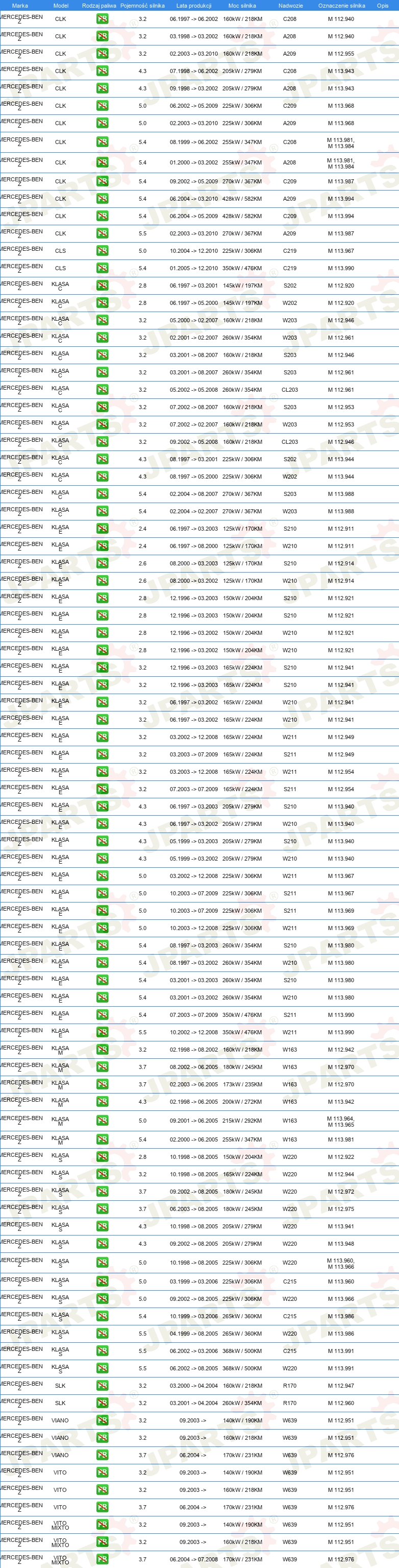
Task: Click fuel icon in CLS 5.0 M 113.967 row
Action: point(102,251)
